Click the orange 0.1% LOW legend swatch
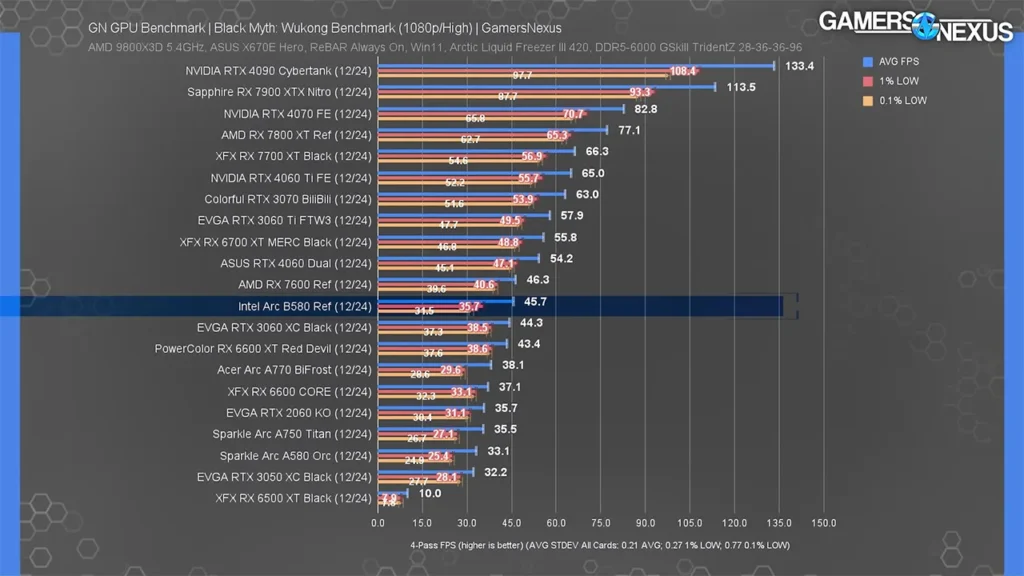 (867, 101)
